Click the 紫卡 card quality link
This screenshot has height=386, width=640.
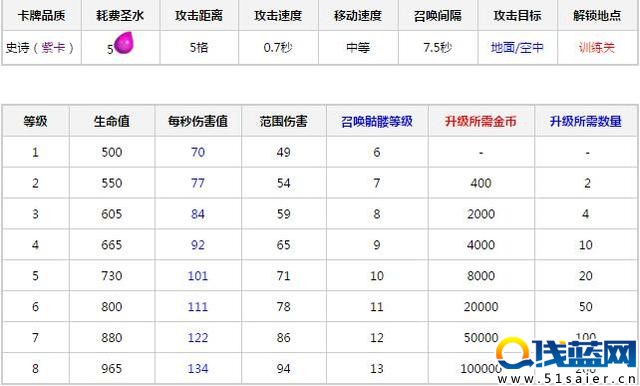tap(53, 48)
